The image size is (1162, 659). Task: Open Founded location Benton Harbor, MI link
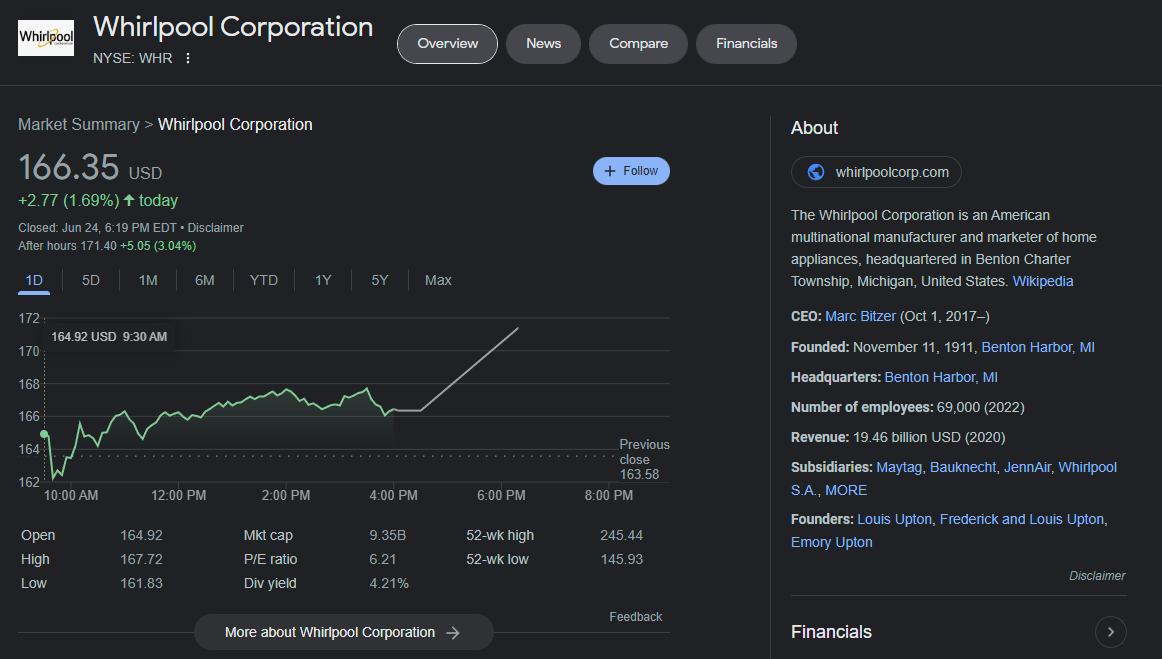(1038, 347)
